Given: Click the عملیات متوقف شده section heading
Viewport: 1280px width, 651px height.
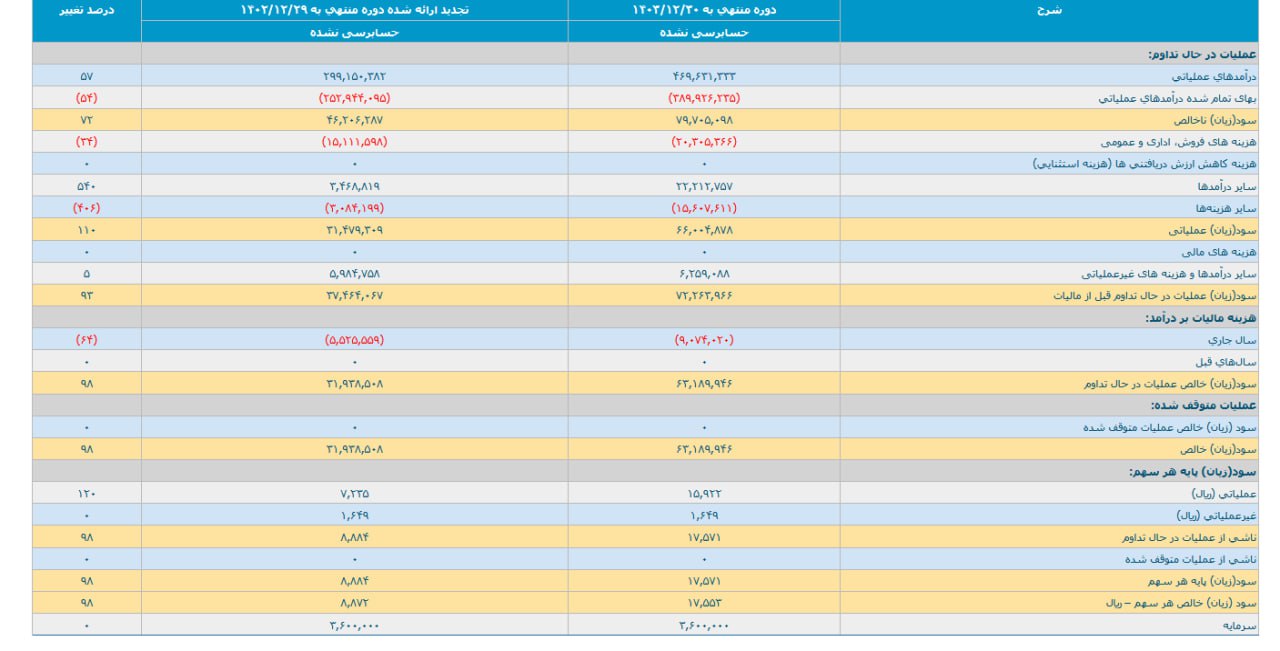Looking at the screenshot, I should tap(1204, 406).
